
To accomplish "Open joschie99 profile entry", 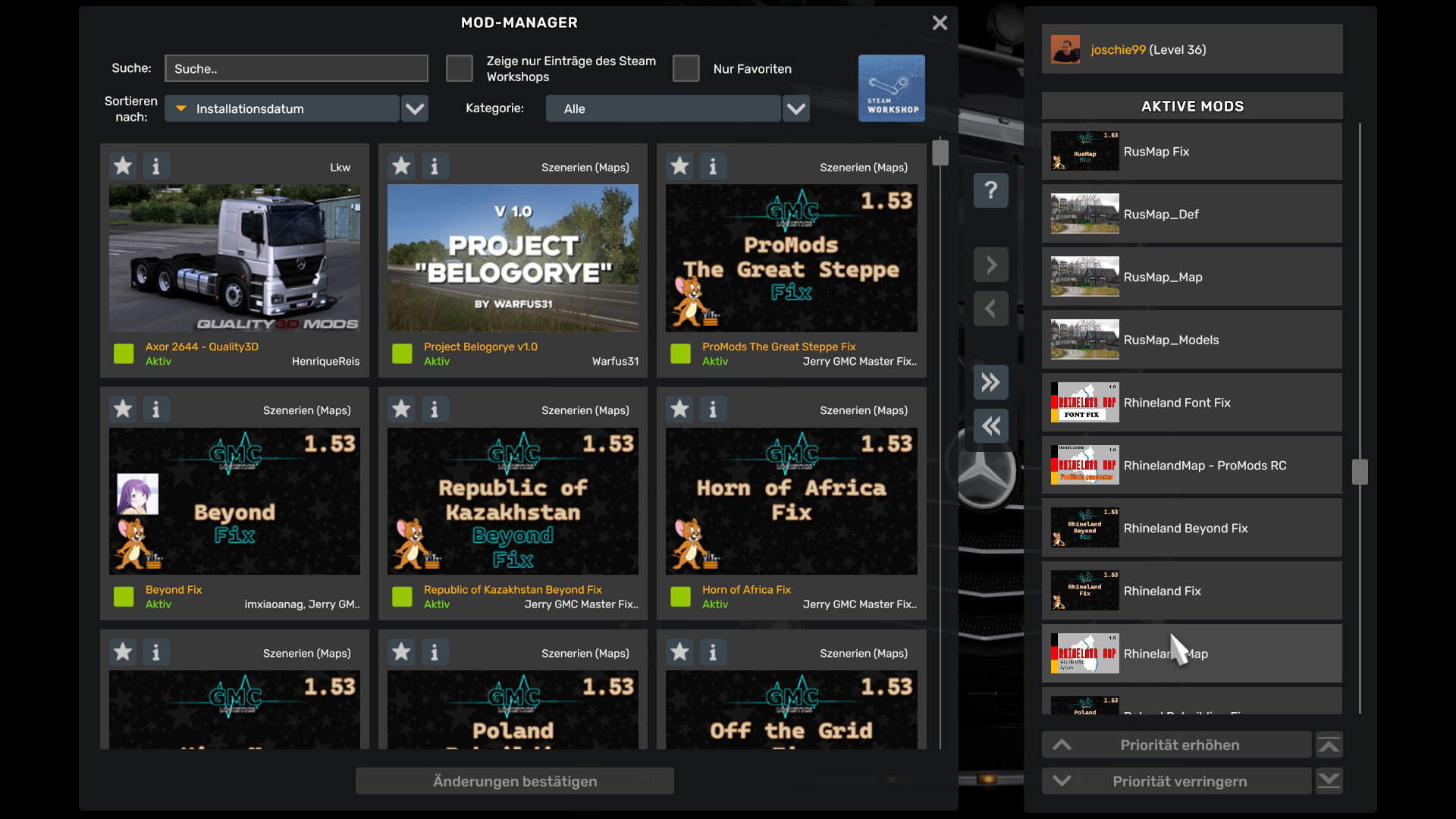I will coord(1192,49).
